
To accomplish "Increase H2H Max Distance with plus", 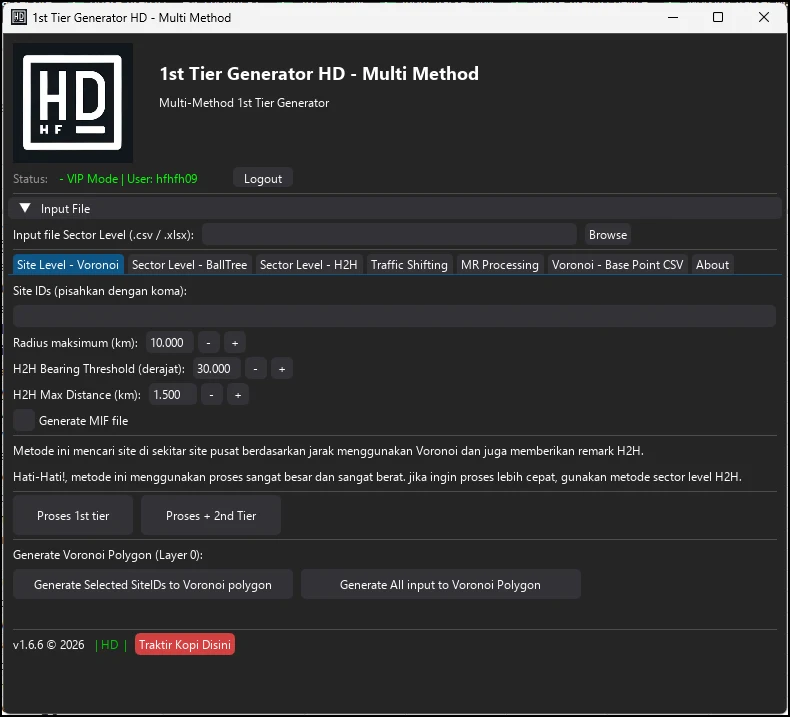I will [238, 394].
